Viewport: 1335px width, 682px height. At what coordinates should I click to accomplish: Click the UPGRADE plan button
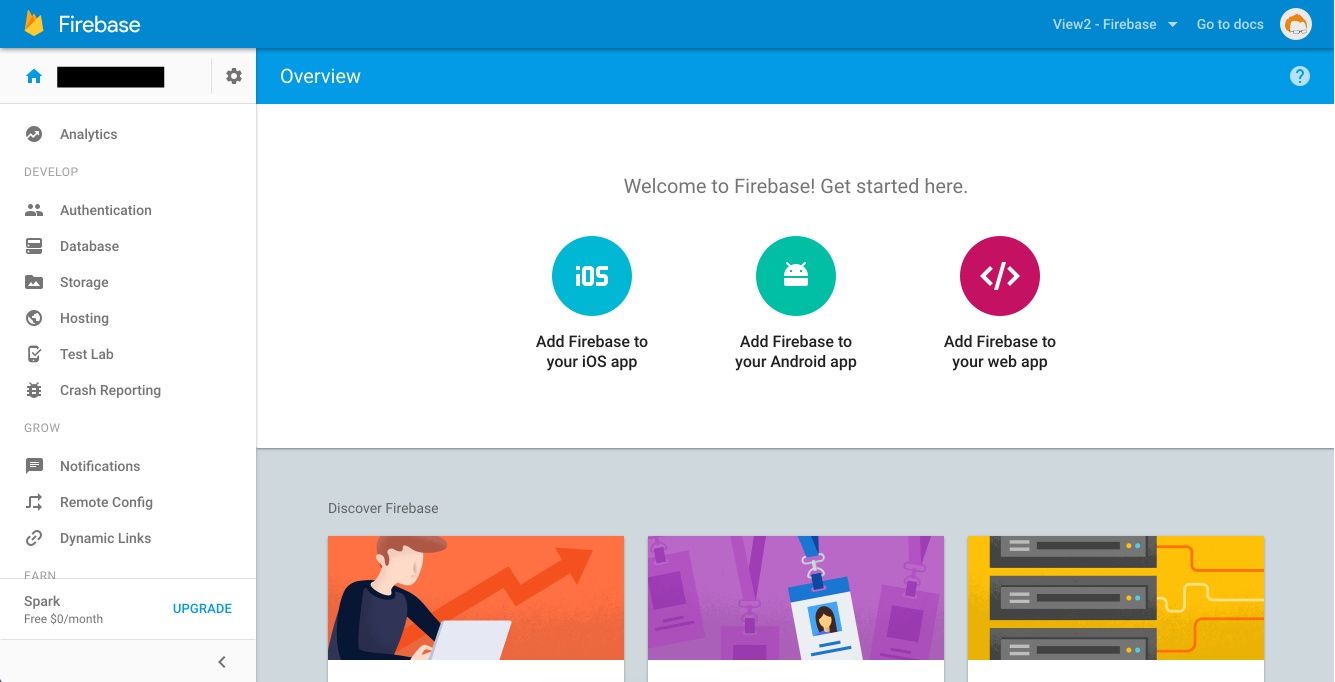(202, 608)
